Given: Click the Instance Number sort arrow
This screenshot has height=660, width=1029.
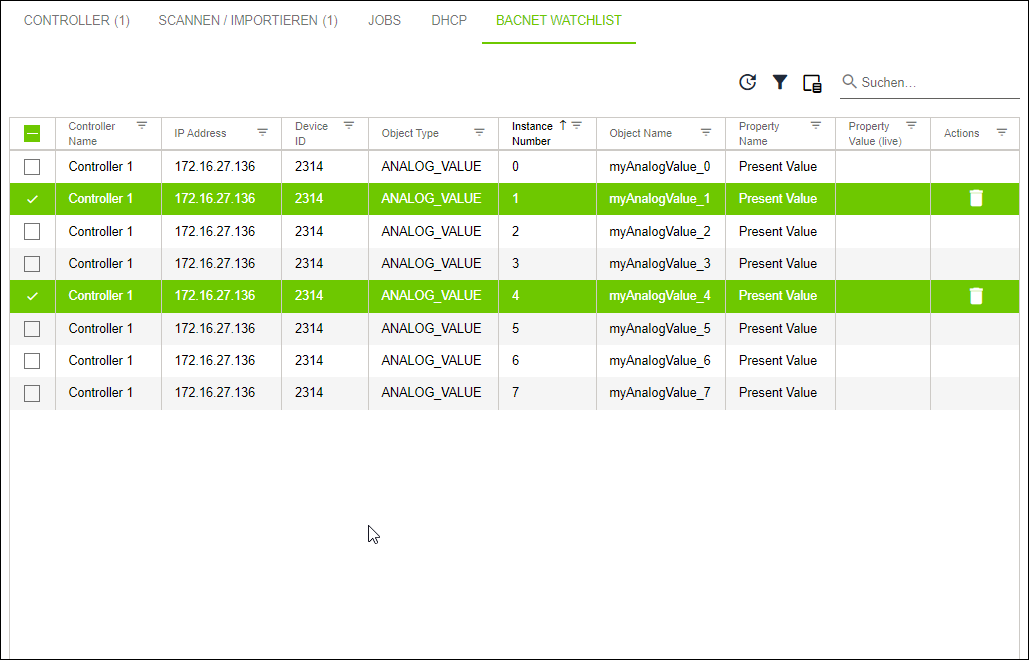Looking at the screenshot, I should point(562,125).
